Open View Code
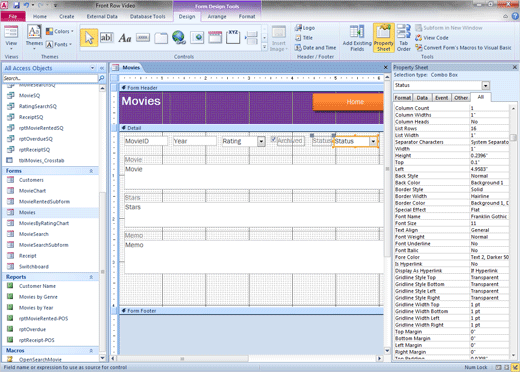 click(432, 38)
